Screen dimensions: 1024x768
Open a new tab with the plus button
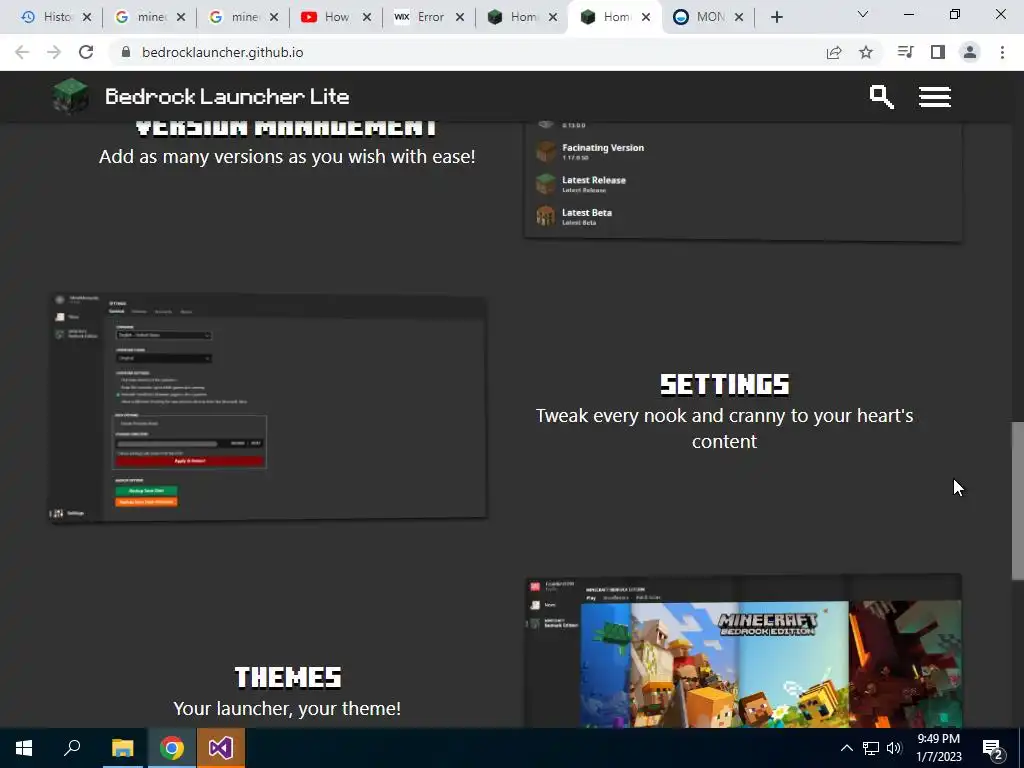tap(776, 17)
